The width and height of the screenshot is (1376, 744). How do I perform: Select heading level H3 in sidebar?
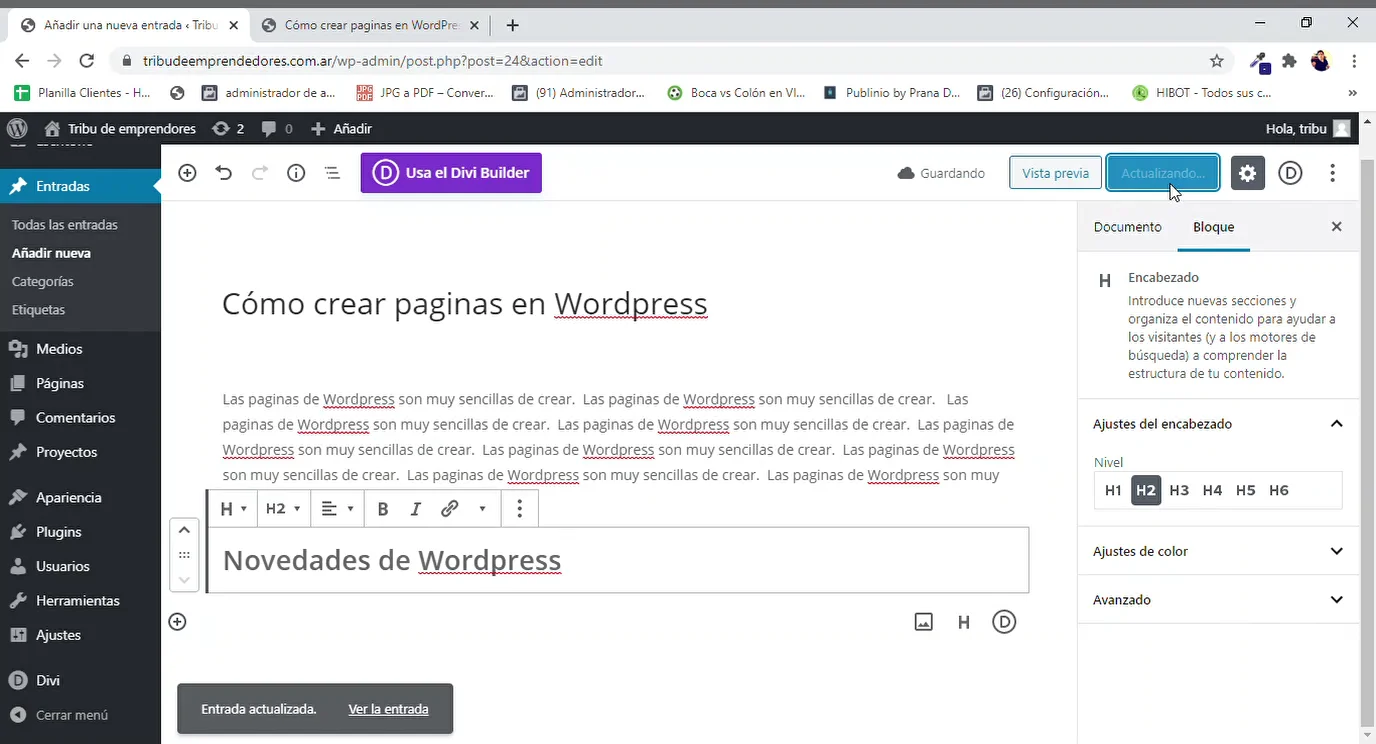click(1179, 490)
